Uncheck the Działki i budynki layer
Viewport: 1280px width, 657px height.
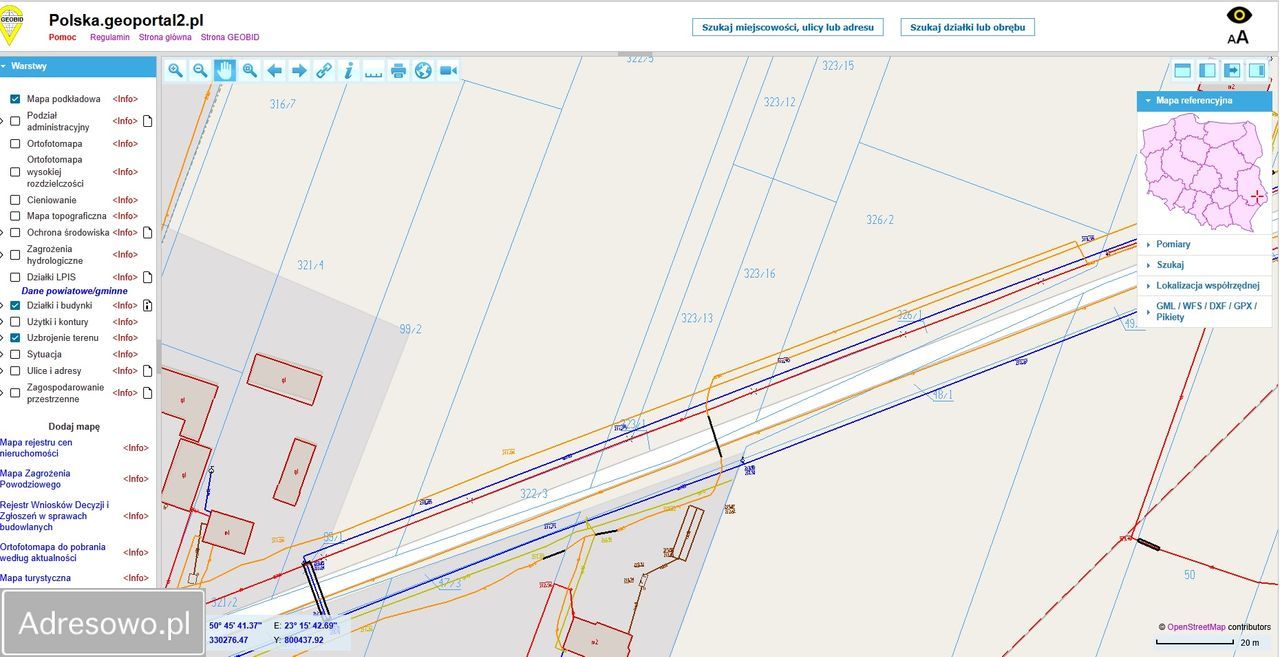coord(15,306)
